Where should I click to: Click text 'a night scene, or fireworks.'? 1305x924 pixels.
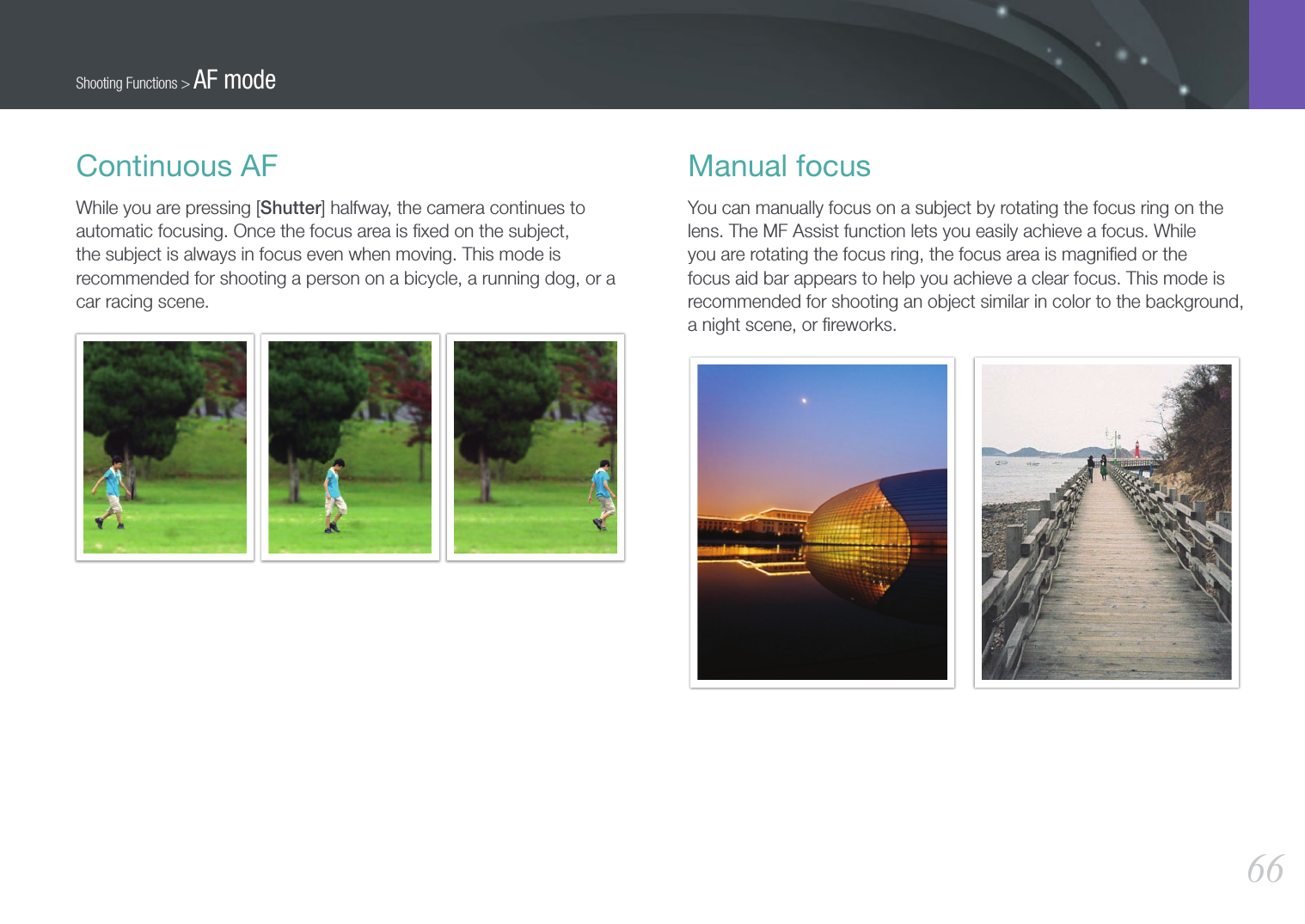point(792,325)
